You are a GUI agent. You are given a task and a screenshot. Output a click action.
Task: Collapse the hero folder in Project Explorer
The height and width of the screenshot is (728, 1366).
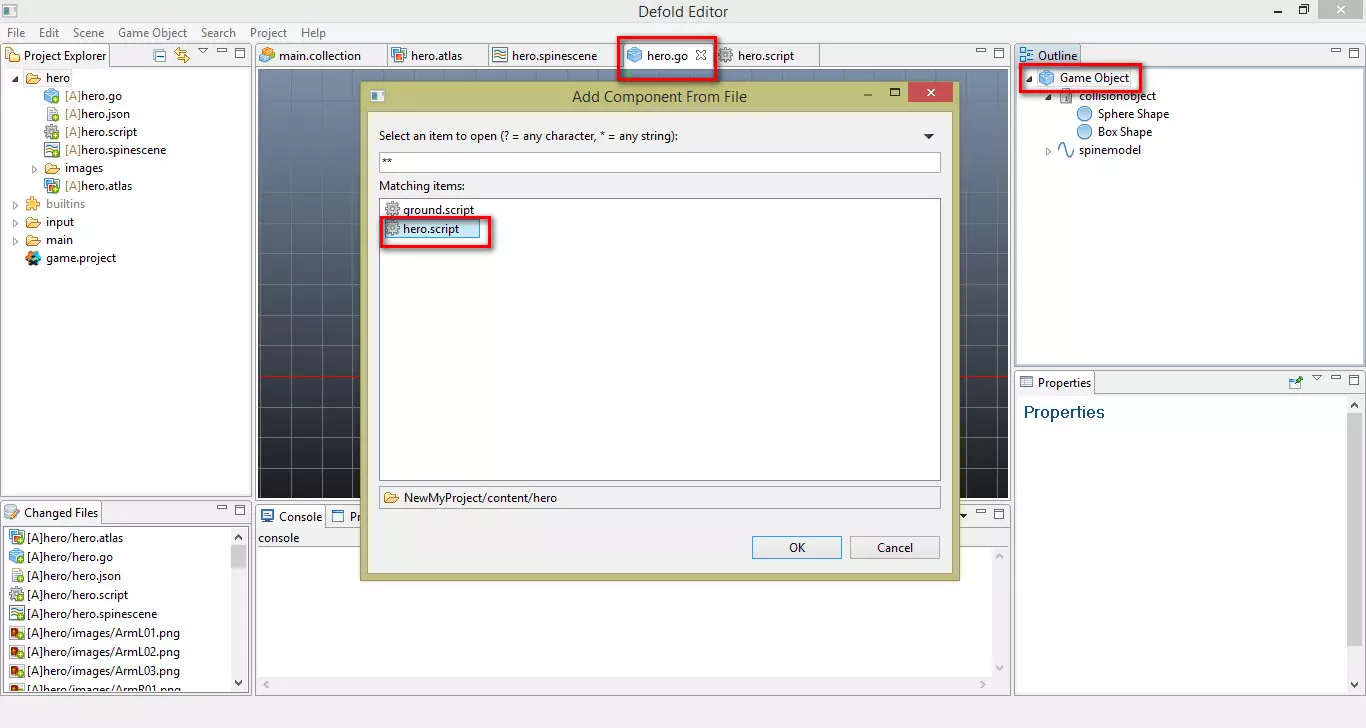point(15,79)
